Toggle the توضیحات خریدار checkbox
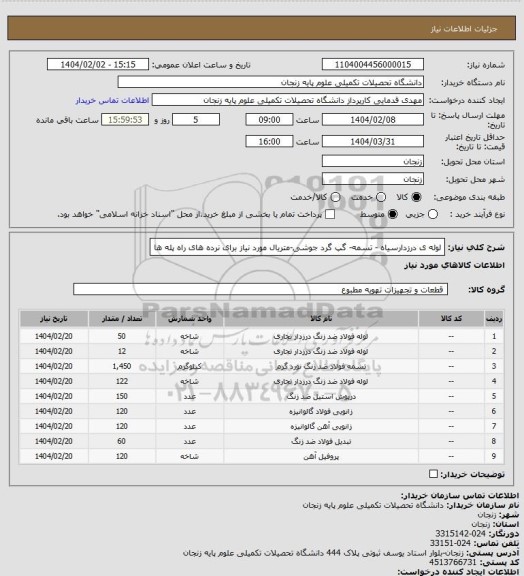524x576 pixels. 433,474
